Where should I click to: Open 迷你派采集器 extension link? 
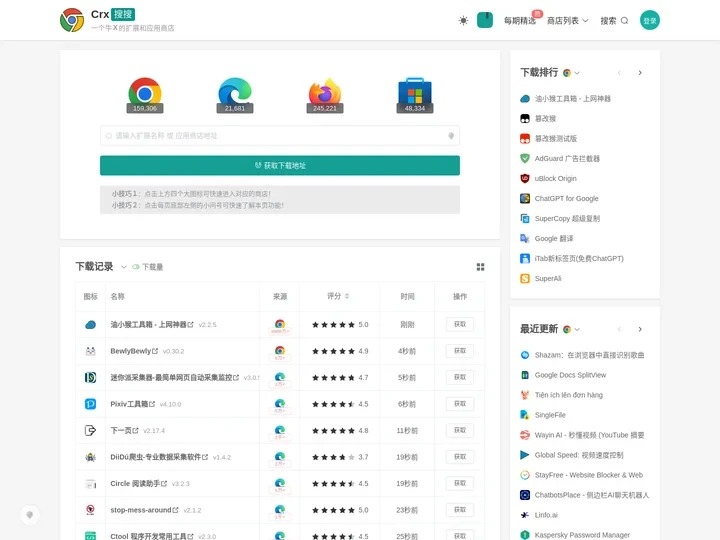174,377
